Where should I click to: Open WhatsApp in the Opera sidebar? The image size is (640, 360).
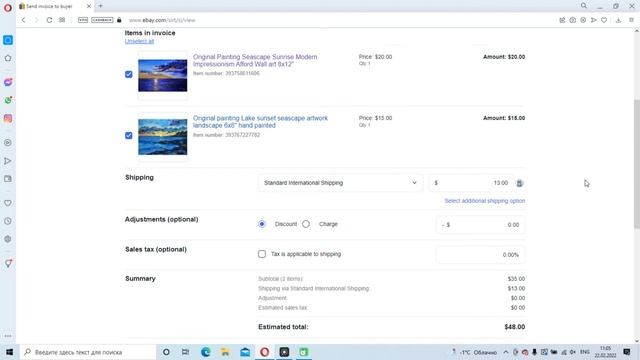[x=8, y=100]
